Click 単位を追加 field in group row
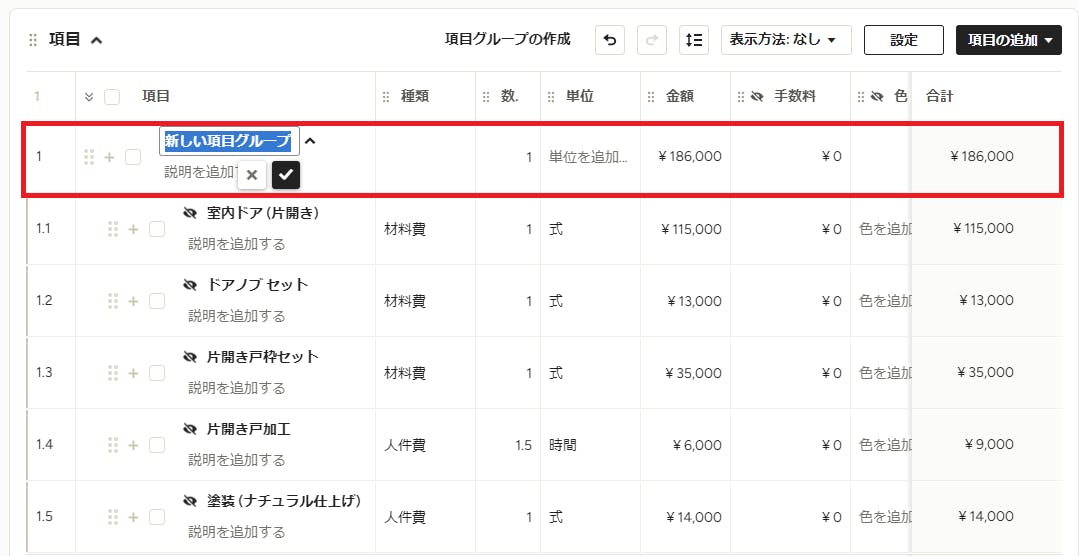The height and width of the screenshot is (556, 1079). (588, 157)
